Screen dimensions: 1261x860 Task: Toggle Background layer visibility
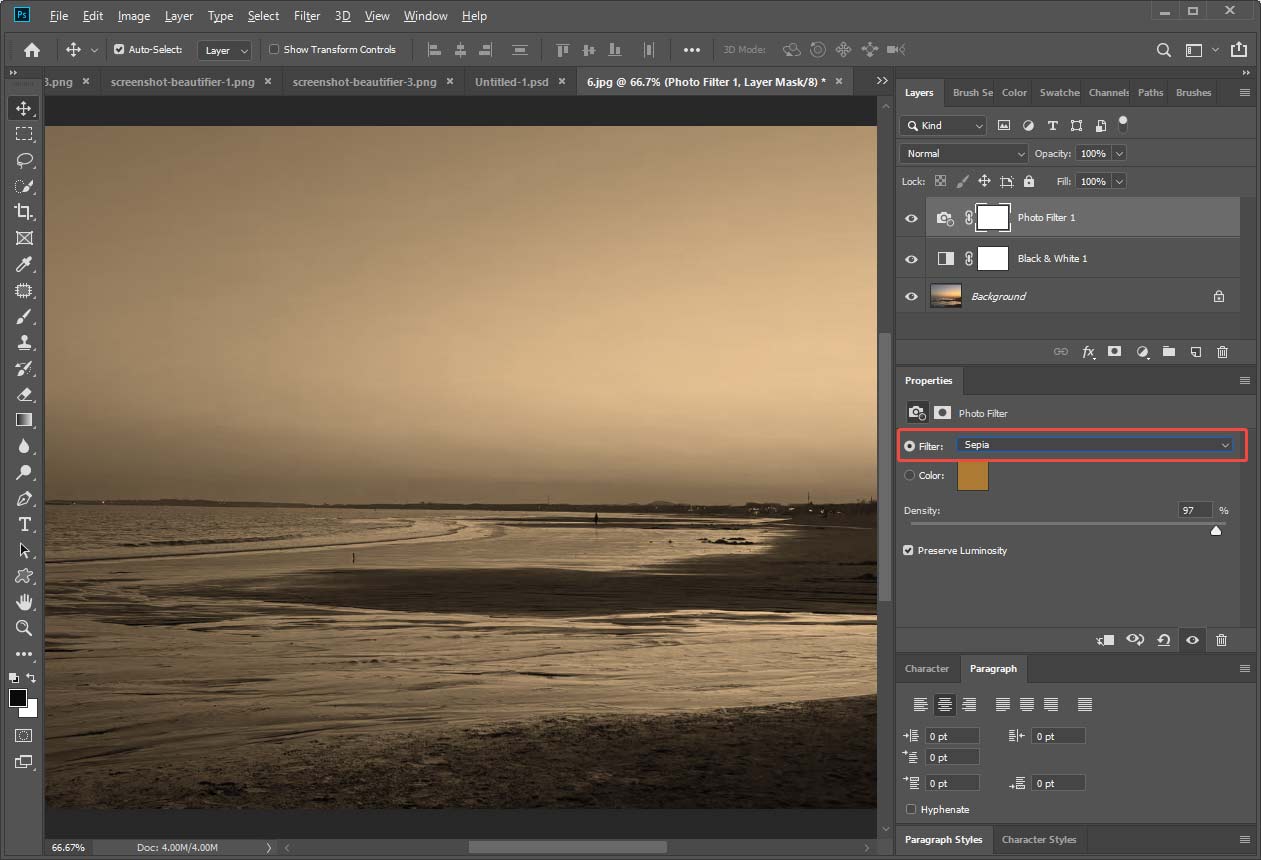910,296
